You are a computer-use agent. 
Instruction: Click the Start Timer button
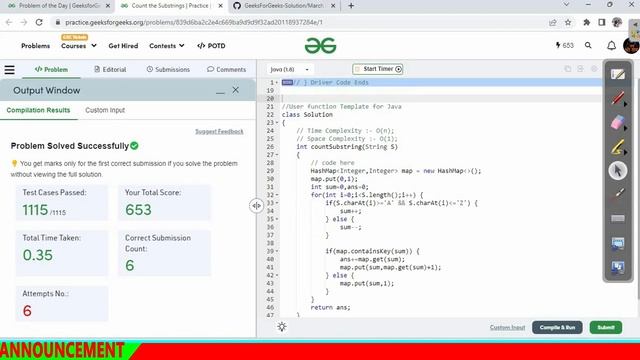[x=378, y=69]
